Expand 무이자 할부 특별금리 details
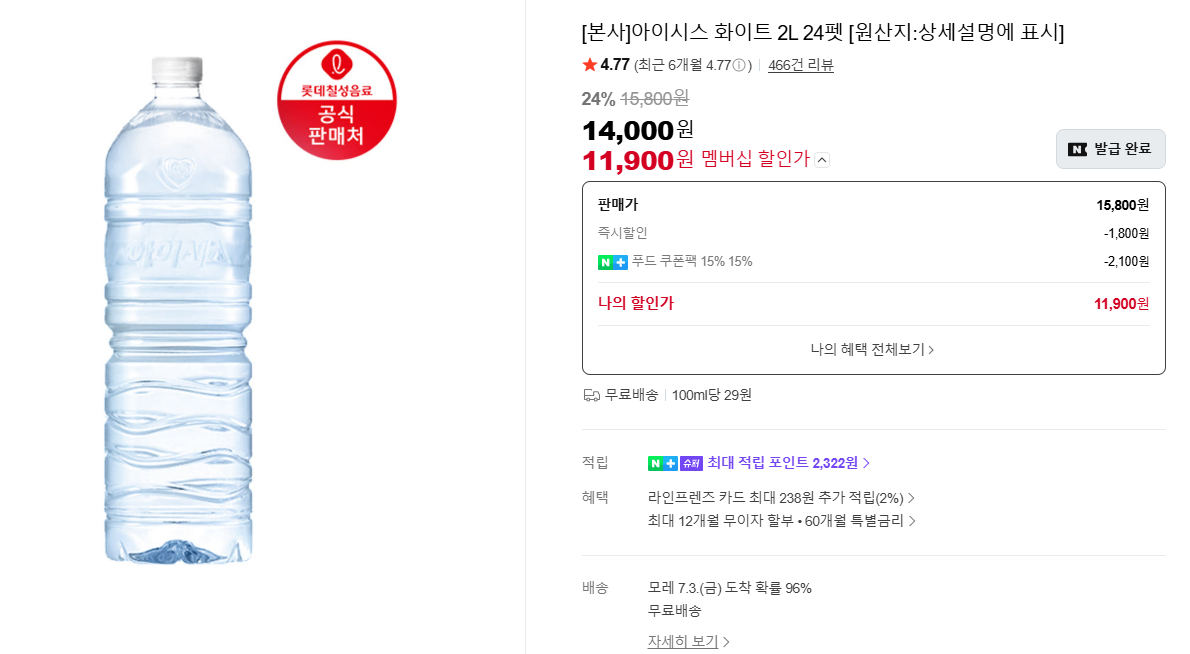 click(782, 520)
